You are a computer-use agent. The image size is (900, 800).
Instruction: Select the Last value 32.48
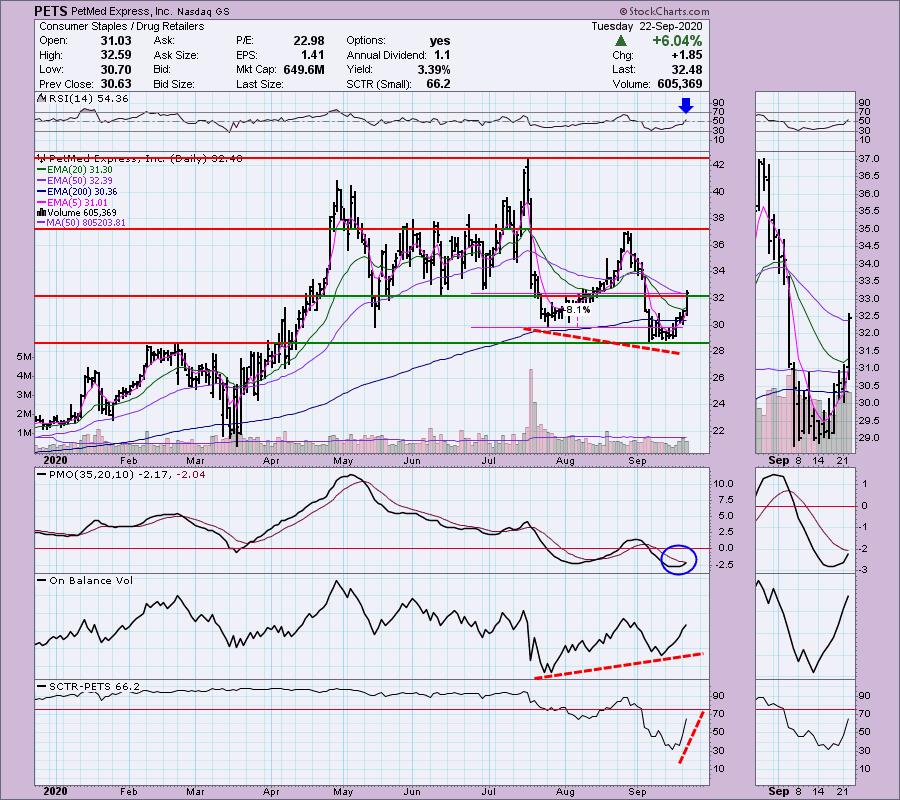687,69
